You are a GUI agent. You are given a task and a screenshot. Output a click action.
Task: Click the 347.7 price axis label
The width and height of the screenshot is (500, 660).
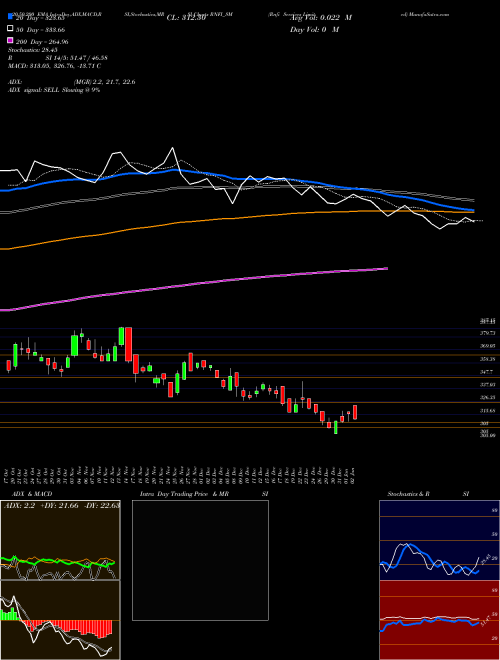[487, 372]
